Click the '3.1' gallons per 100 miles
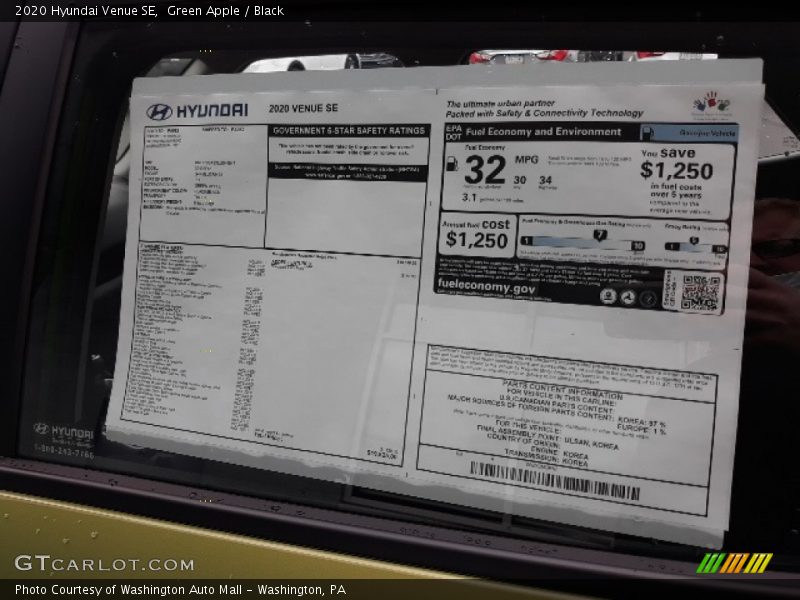The image size is (800, 600). [469, 197]
